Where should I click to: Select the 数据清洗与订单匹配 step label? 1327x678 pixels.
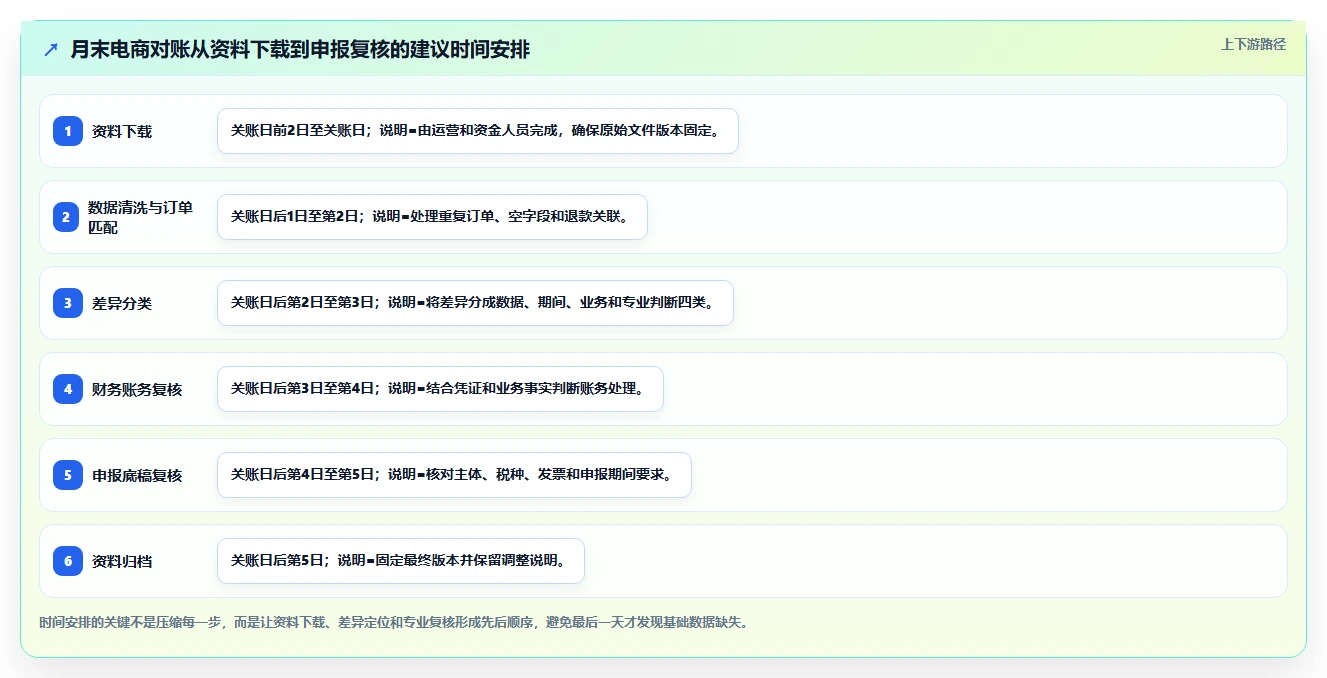point(141,217)
